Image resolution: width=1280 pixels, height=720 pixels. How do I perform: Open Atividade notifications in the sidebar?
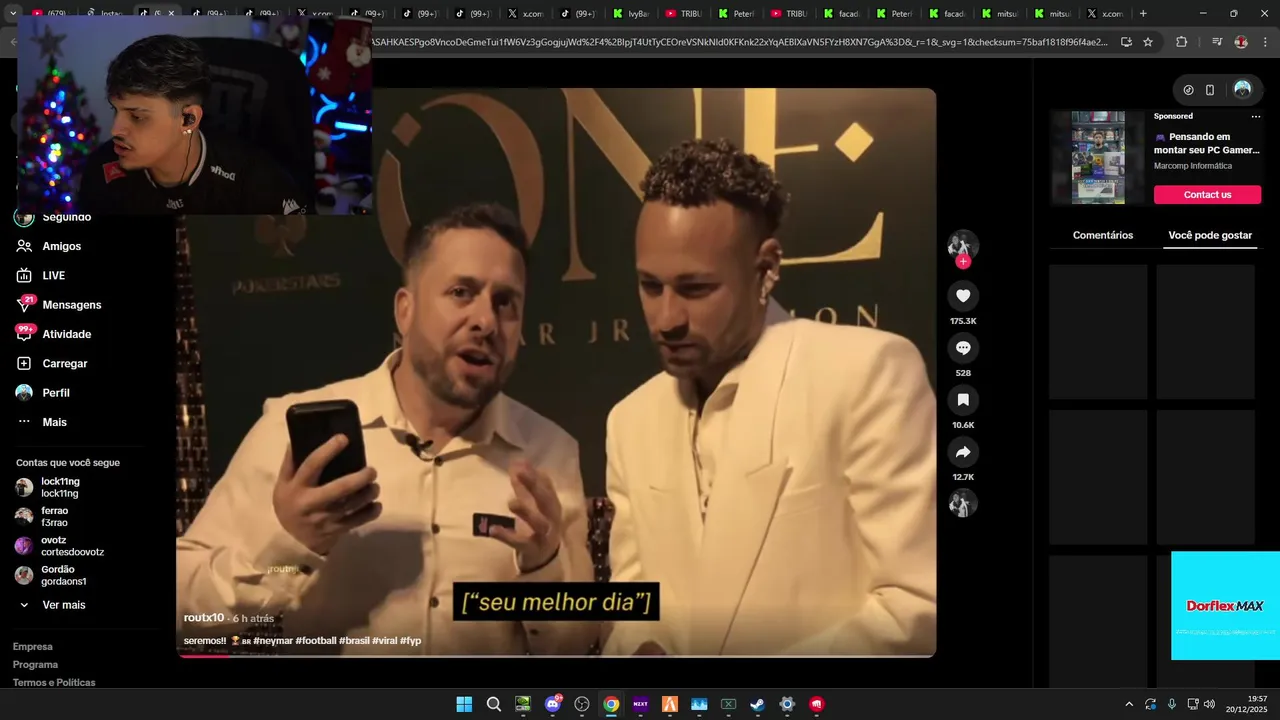[67, 334]
